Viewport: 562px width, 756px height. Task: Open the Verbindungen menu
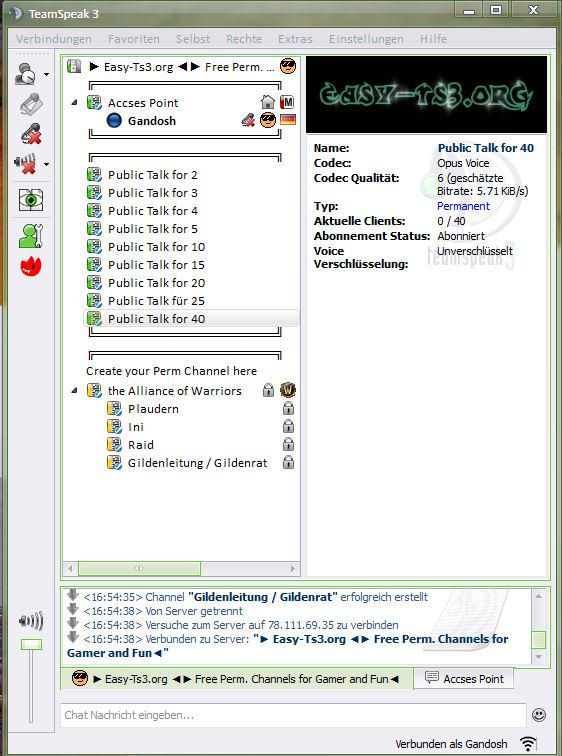coord(54,39)
